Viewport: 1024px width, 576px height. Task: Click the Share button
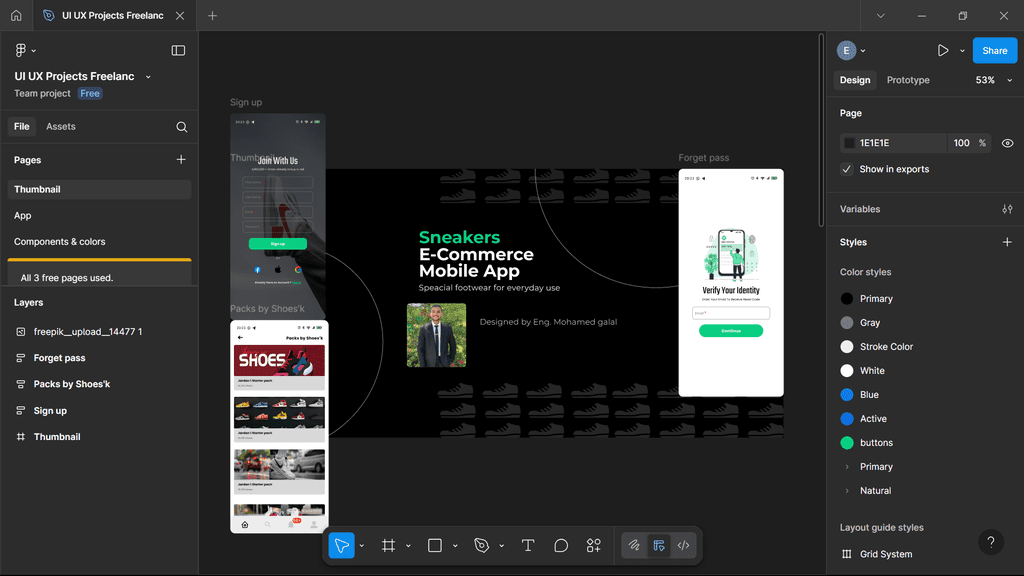click(x=994, y=50)
